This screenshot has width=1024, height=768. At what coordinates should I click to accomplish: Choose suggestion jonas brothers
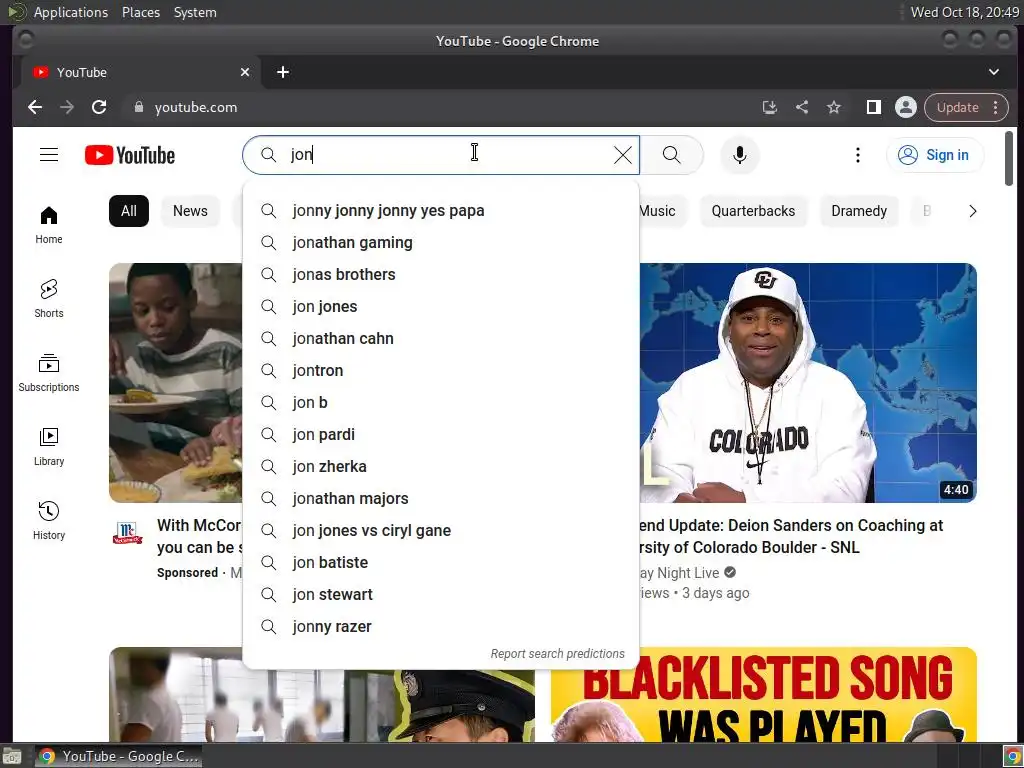(x=441, y=275)
